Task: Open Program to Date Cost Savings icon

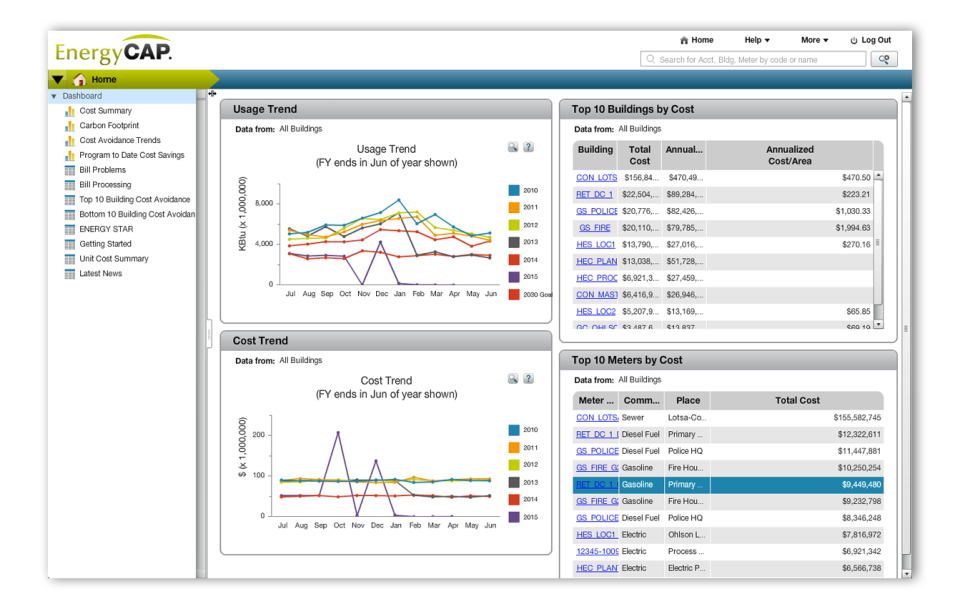Action: 70,155
